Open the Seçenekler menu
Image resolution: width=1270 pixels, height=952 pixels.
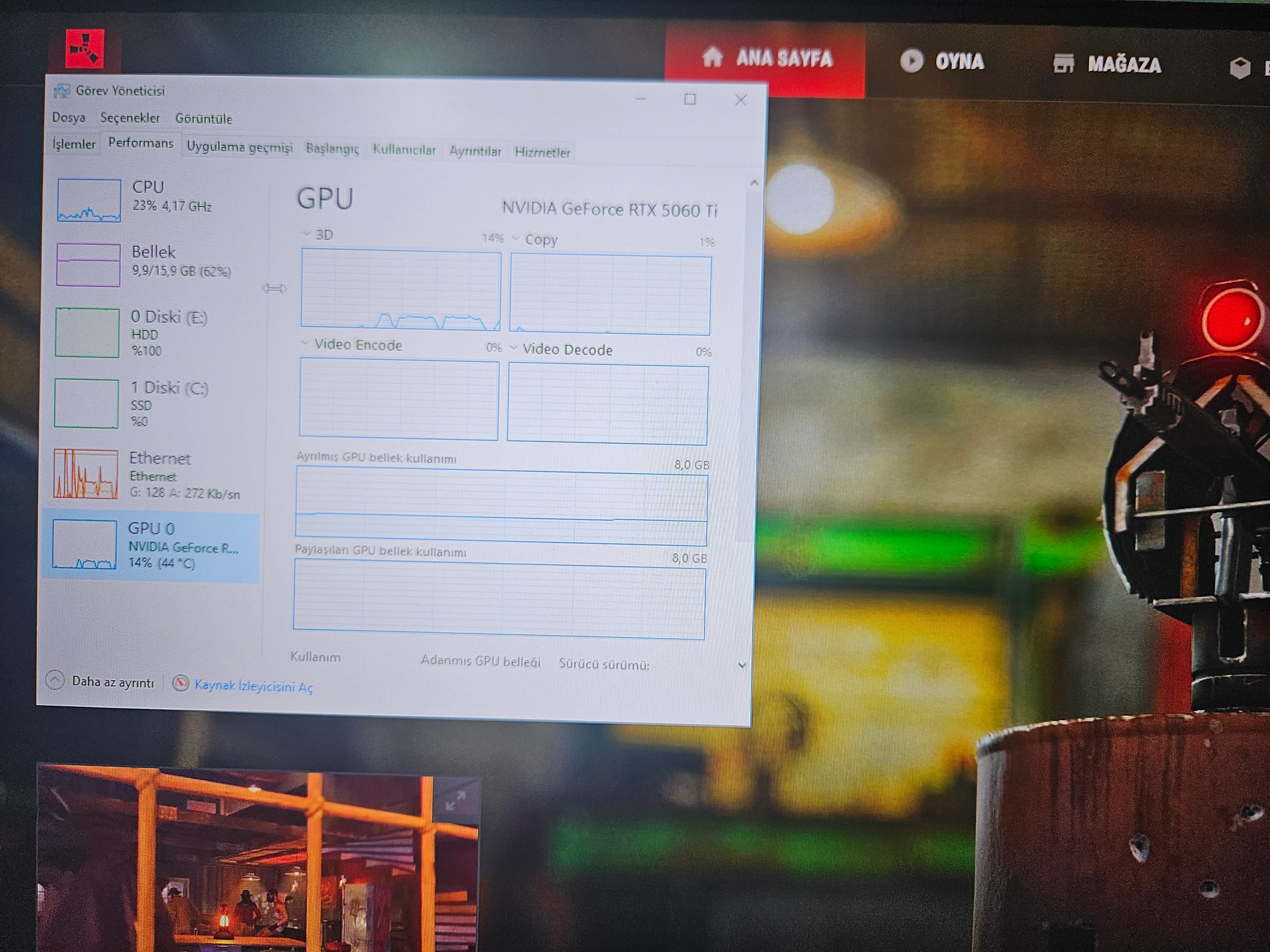(130, 118)
